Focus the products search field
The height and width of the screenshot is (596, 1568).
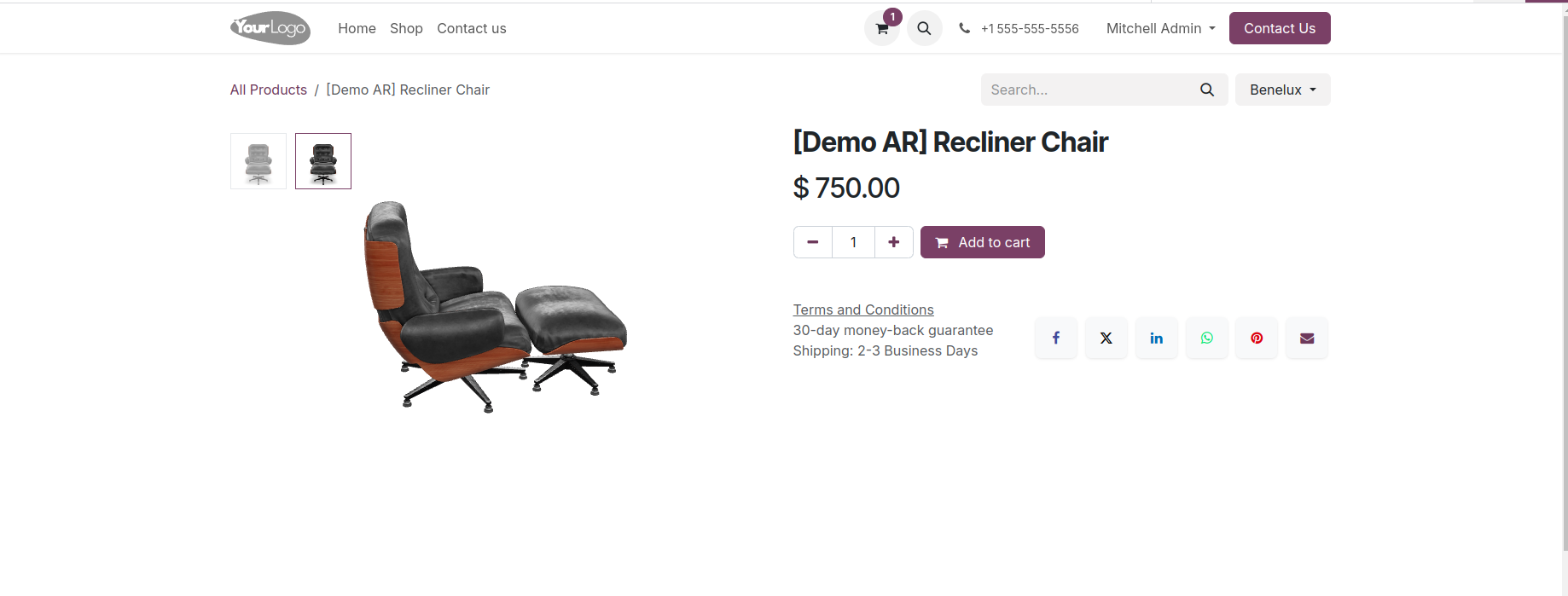tap(1086, 90)
